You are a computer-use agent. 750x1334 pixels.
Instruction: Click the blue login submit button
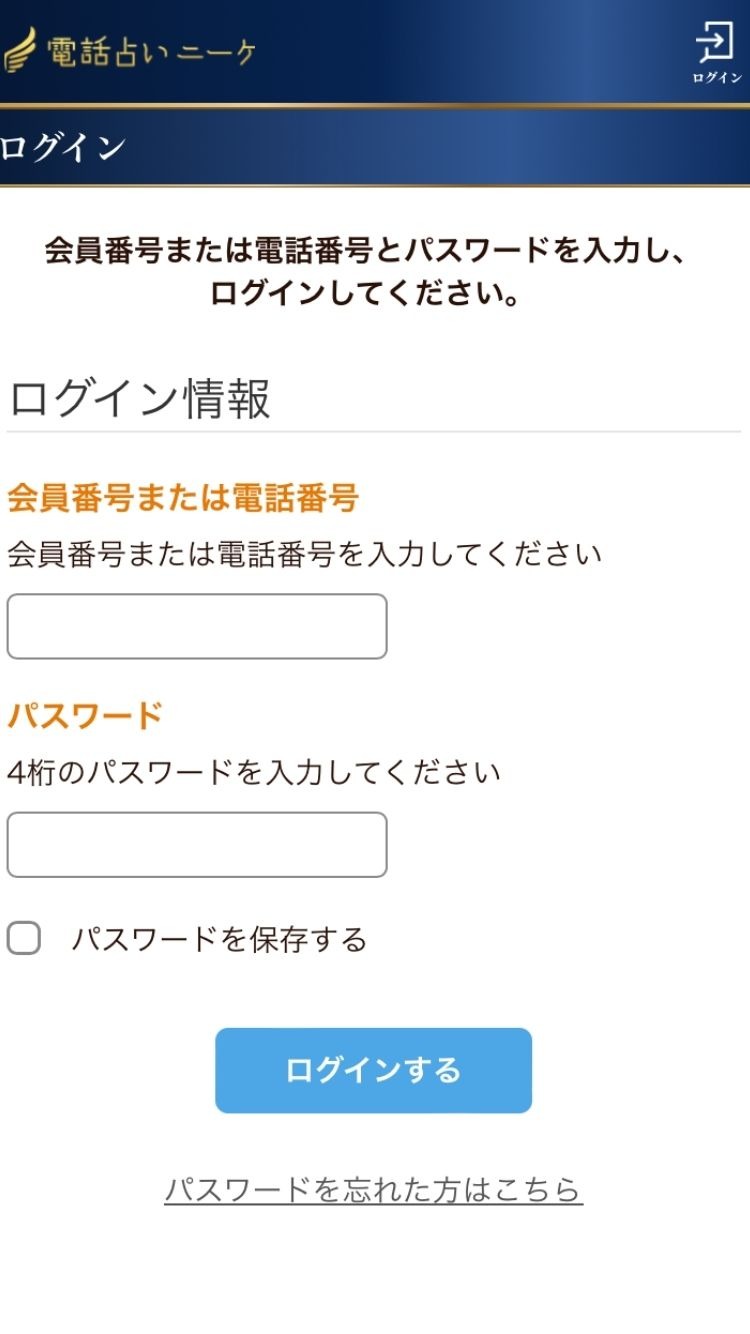[373, 1070]
